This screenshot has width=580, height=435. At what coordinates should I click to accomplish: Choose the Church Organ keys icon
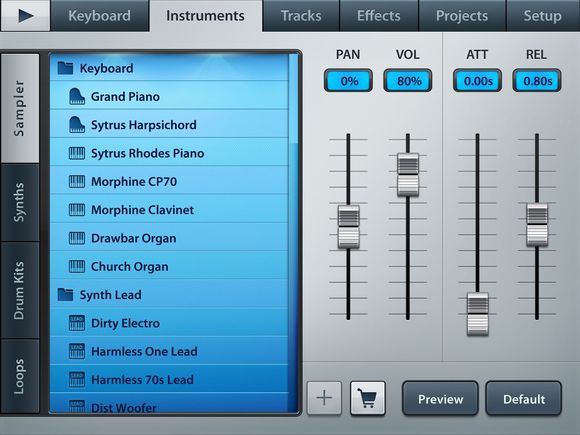77,266
